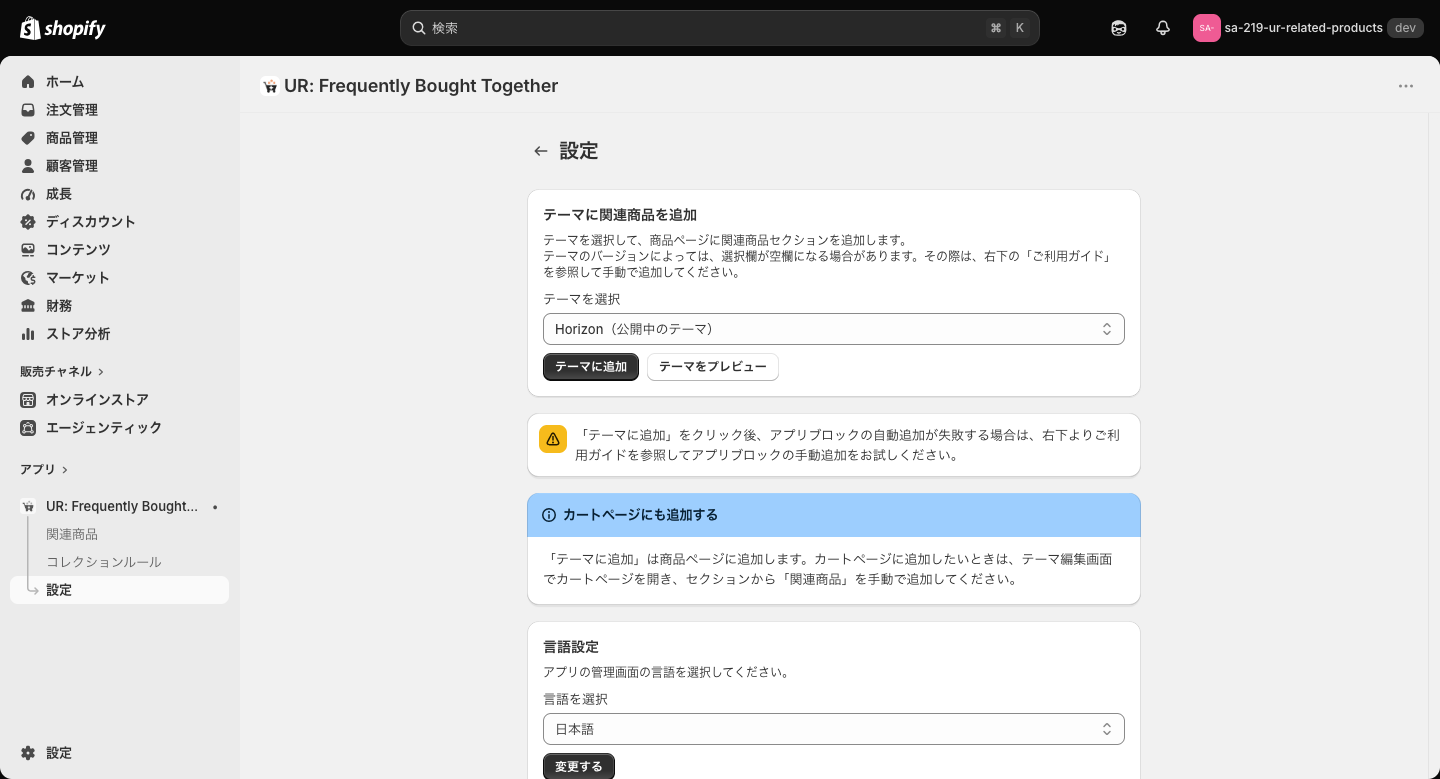Open the 言語を選択 日本語 dropdown
This screenshot has height=779, width=1440.
pyautogui.click(x=834, y=729)
